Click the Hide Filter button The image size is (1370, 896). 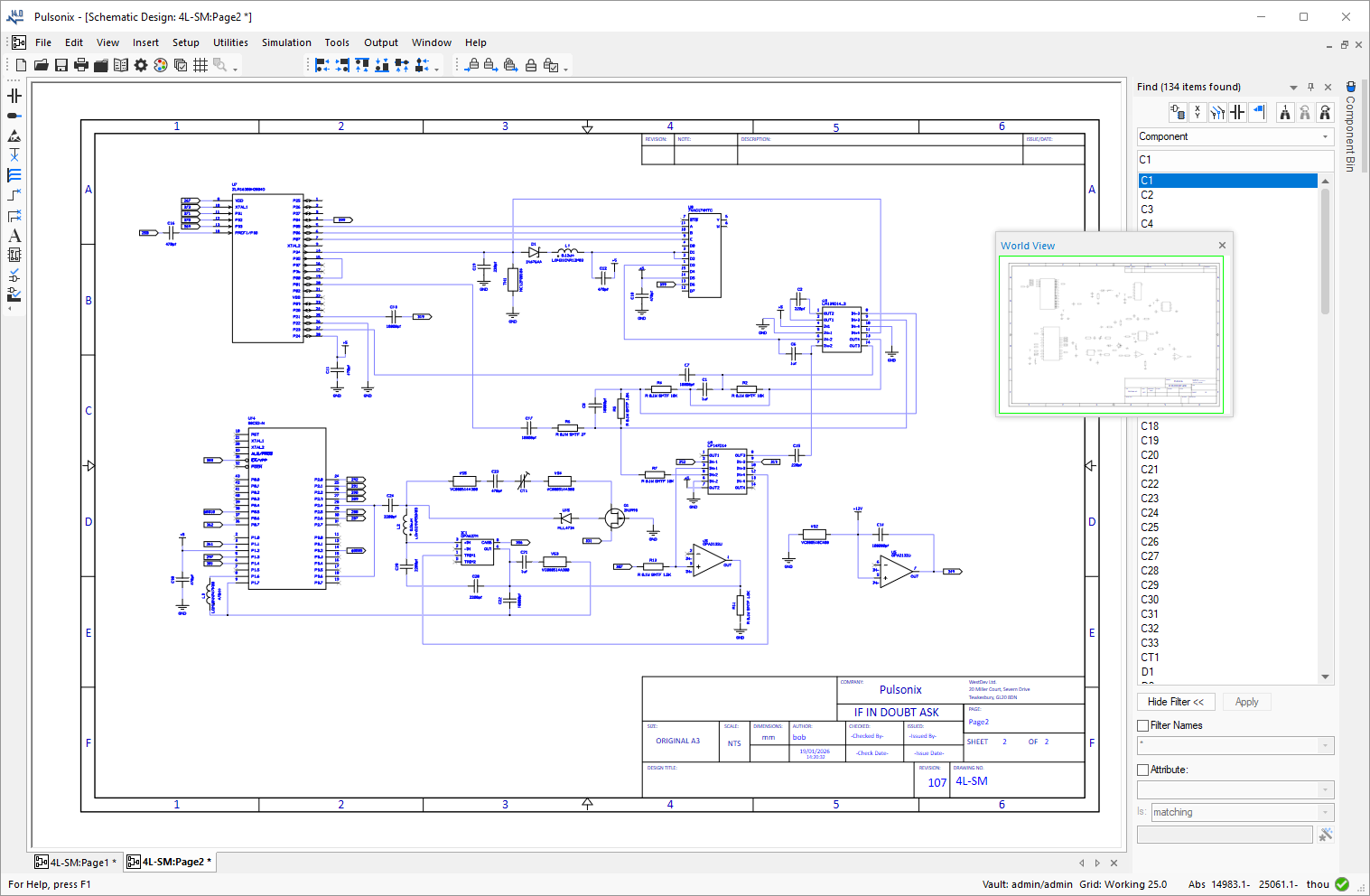1175,702
